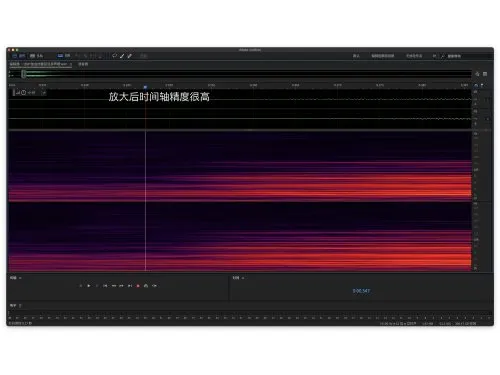Image resolution: width=500 pixels, height=375 pixels.
Task: Select the Lasso Selection tool
Action: point(114,56)
